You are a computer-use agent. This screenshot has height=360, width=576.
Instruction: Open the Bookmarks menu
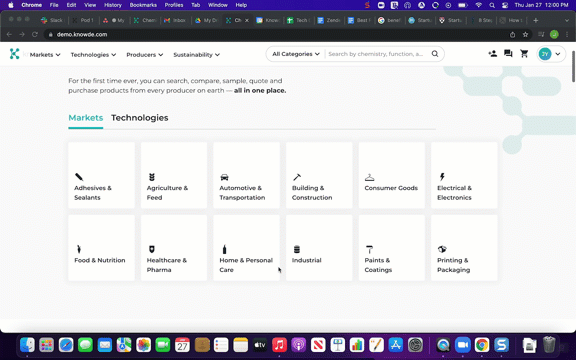click(x=143, y=5)
